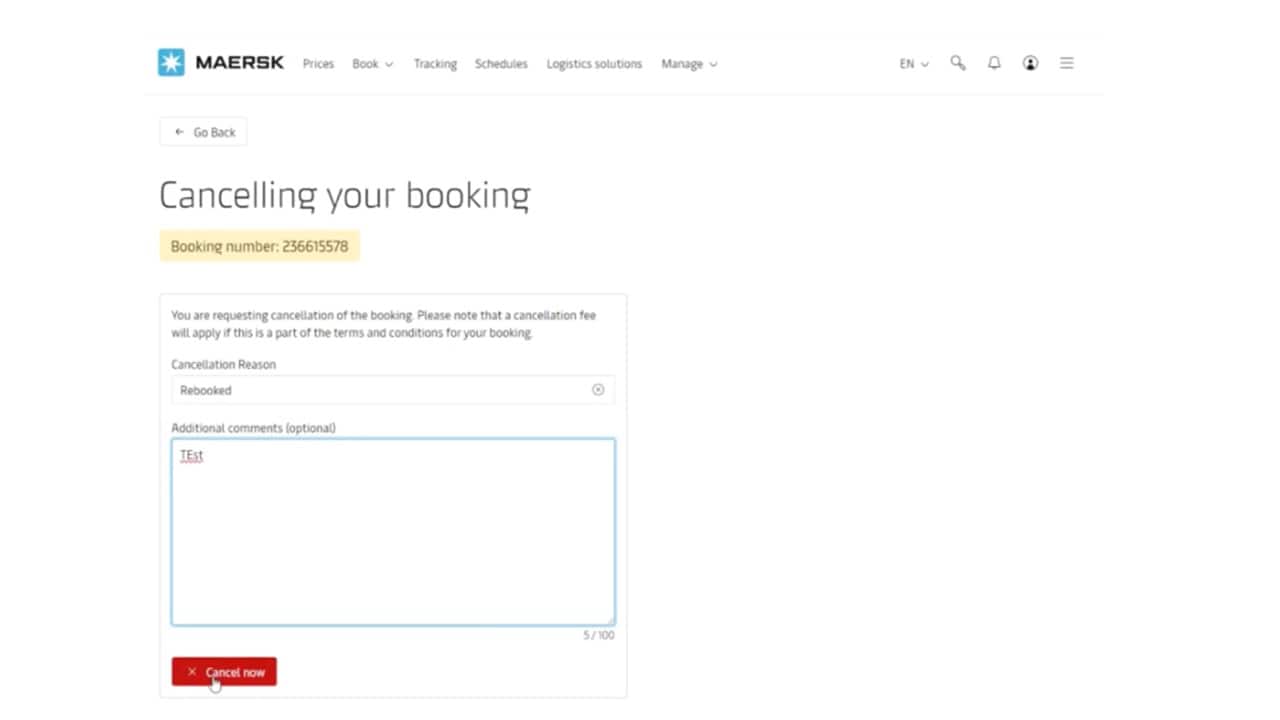Expand the Manage menu dropdown
The image size is (1280, 720).
pyautogui.click(x=689, y=64)
